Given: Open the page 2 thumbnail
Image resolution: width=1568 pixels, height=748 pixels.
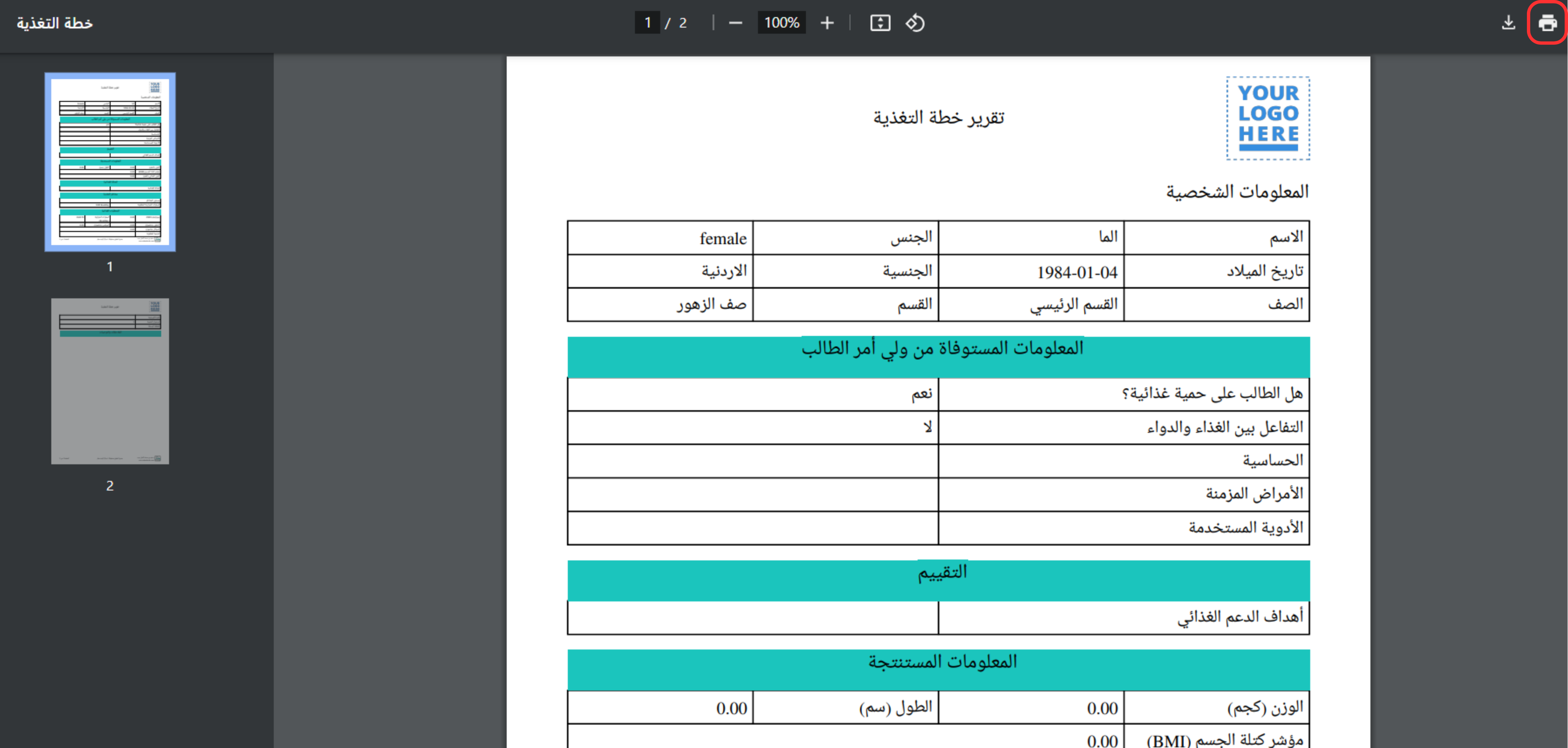Looking at the screenshot, I should click(x=110, y=381).
